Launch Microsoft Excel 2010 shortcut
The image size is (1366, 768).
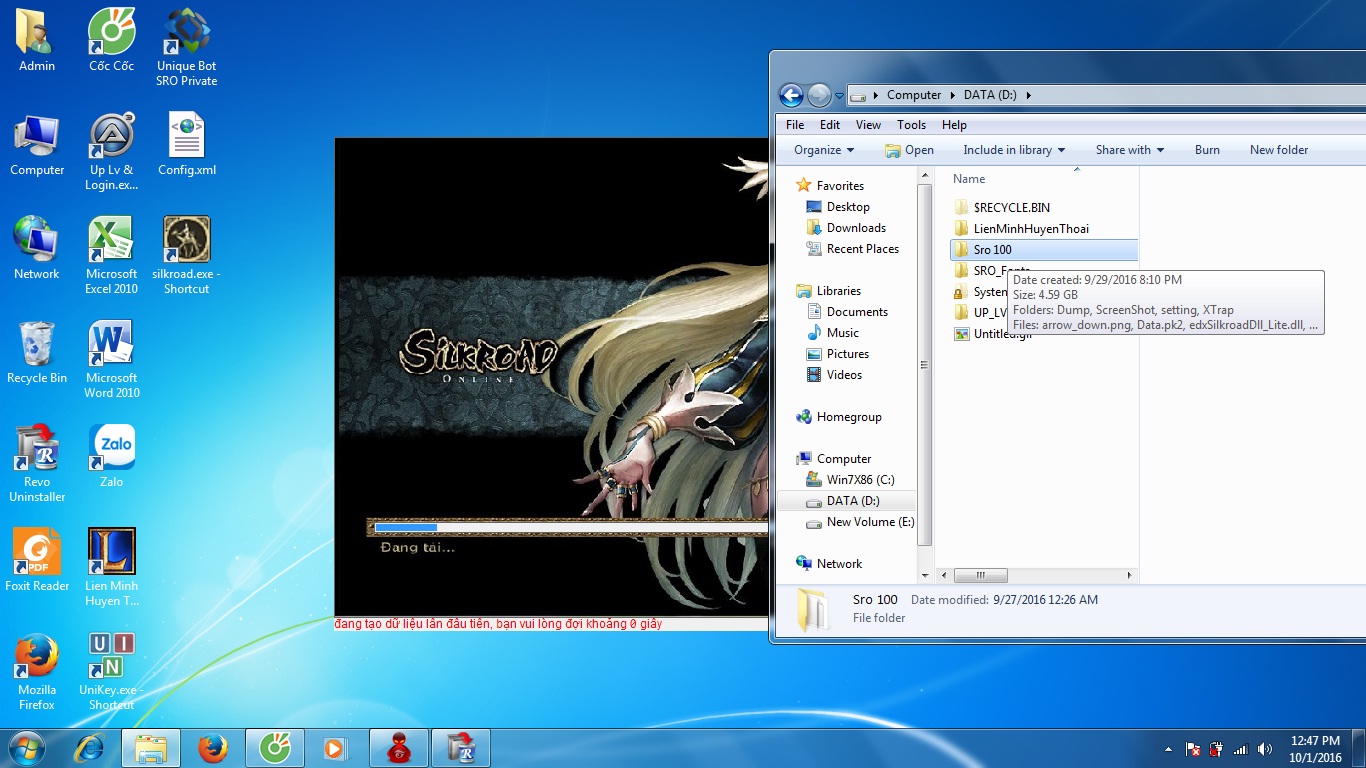[x=111, y=256]
